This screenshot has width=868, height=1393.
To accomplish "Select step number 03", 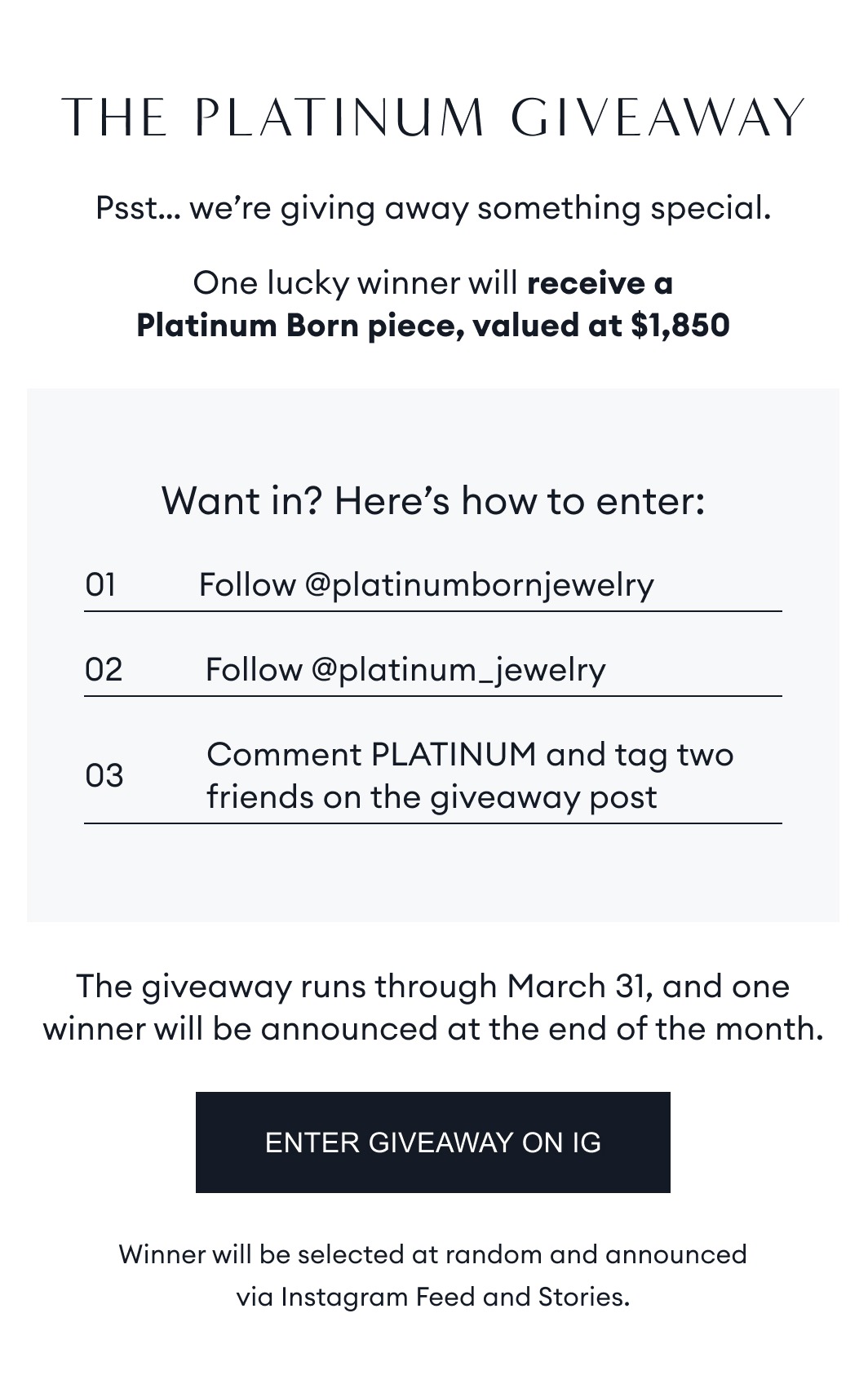I will (x=104, y=775).
